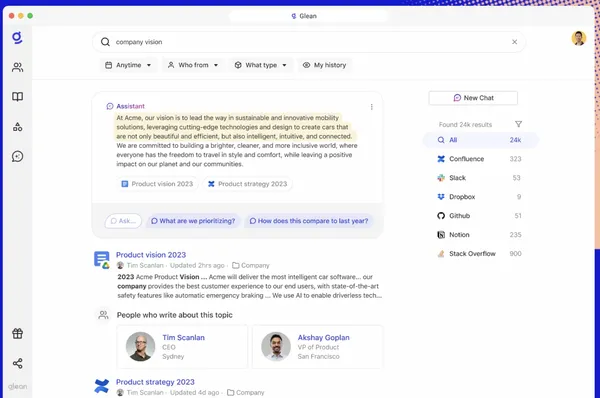Click Akshay Goplan's profile photo

[276, 346]
